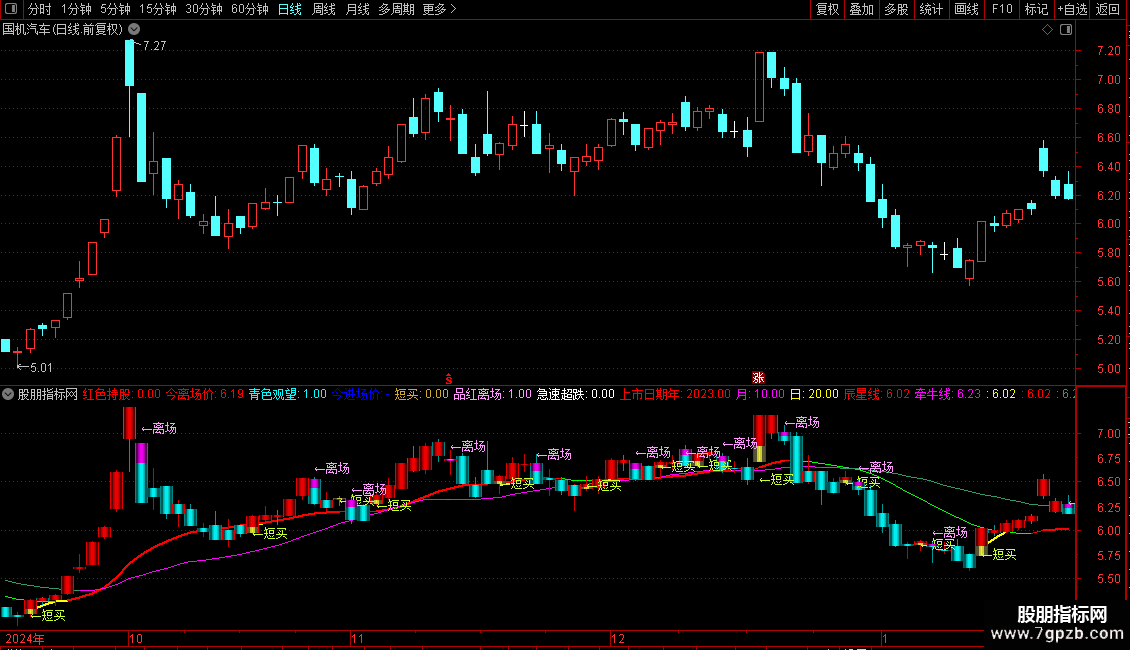The width and height of the screenshot is (1130, 650).
Task: Click the 品红离场: 1.00 indicator value
Action: [492, 394]
